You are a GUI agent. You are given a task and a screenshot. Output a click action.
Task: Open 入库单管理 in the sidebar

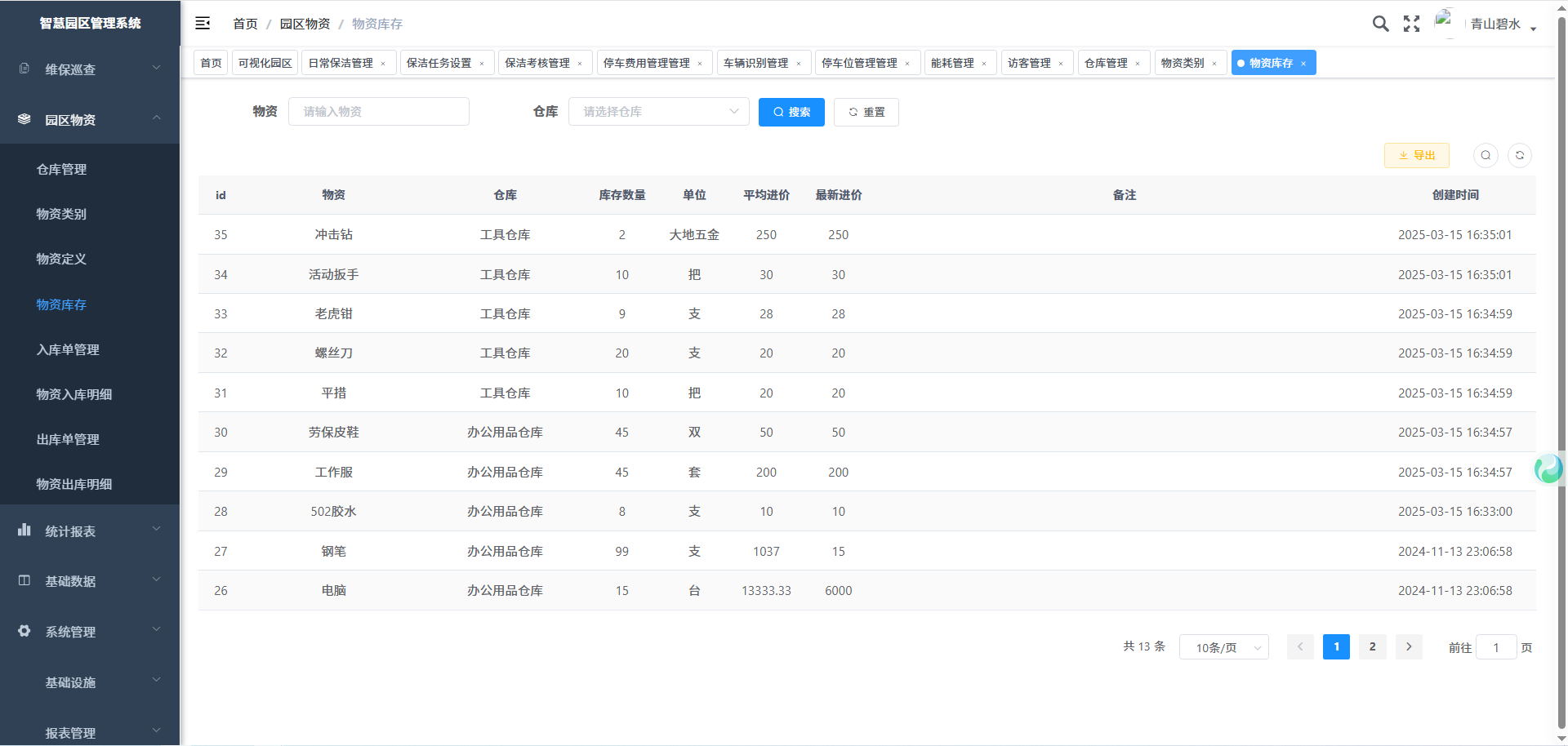[x=68, y=349]
